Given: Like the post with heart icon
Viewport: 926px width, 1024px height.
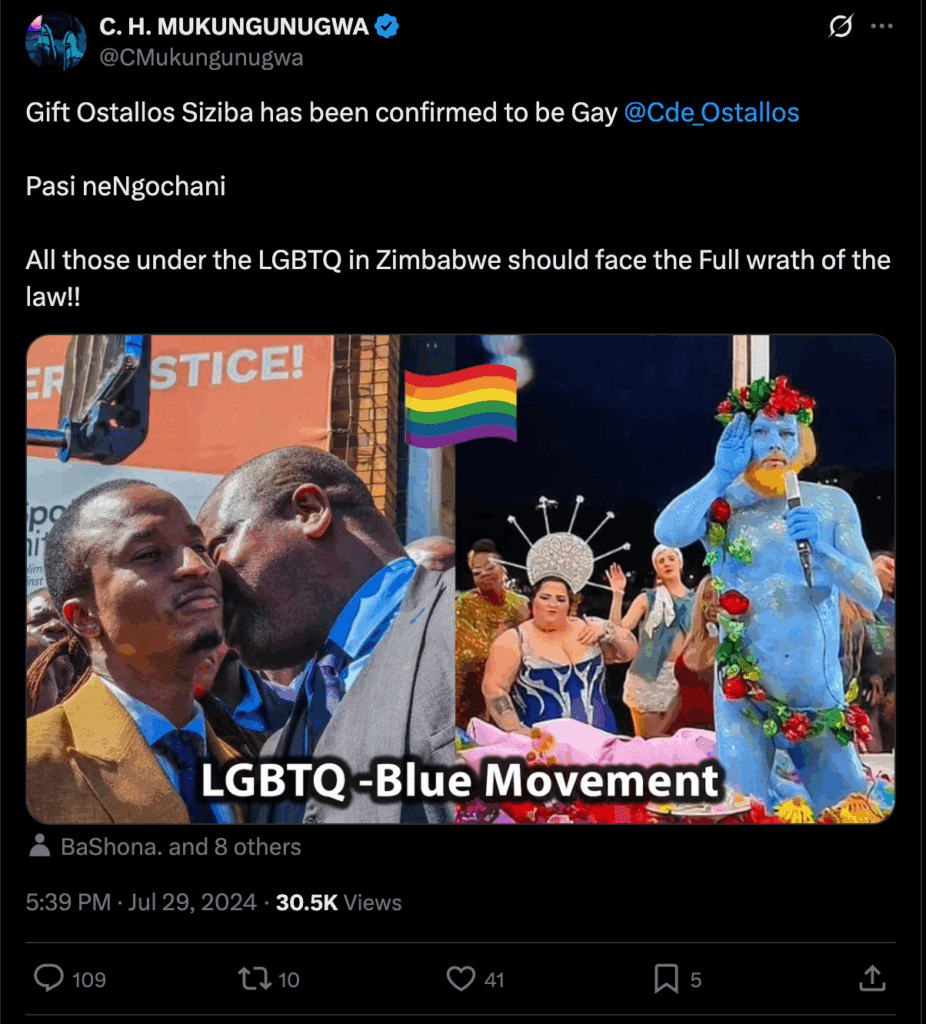Looking at the screenshot, I should (460, 978).
